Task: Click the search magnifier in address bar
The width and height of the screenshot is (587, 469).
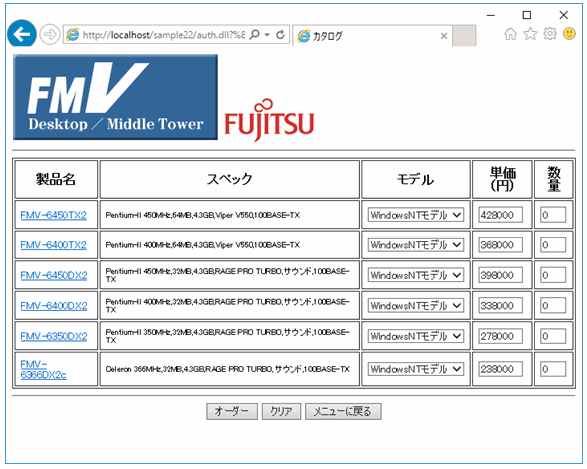Action: (x=254, y=35)
